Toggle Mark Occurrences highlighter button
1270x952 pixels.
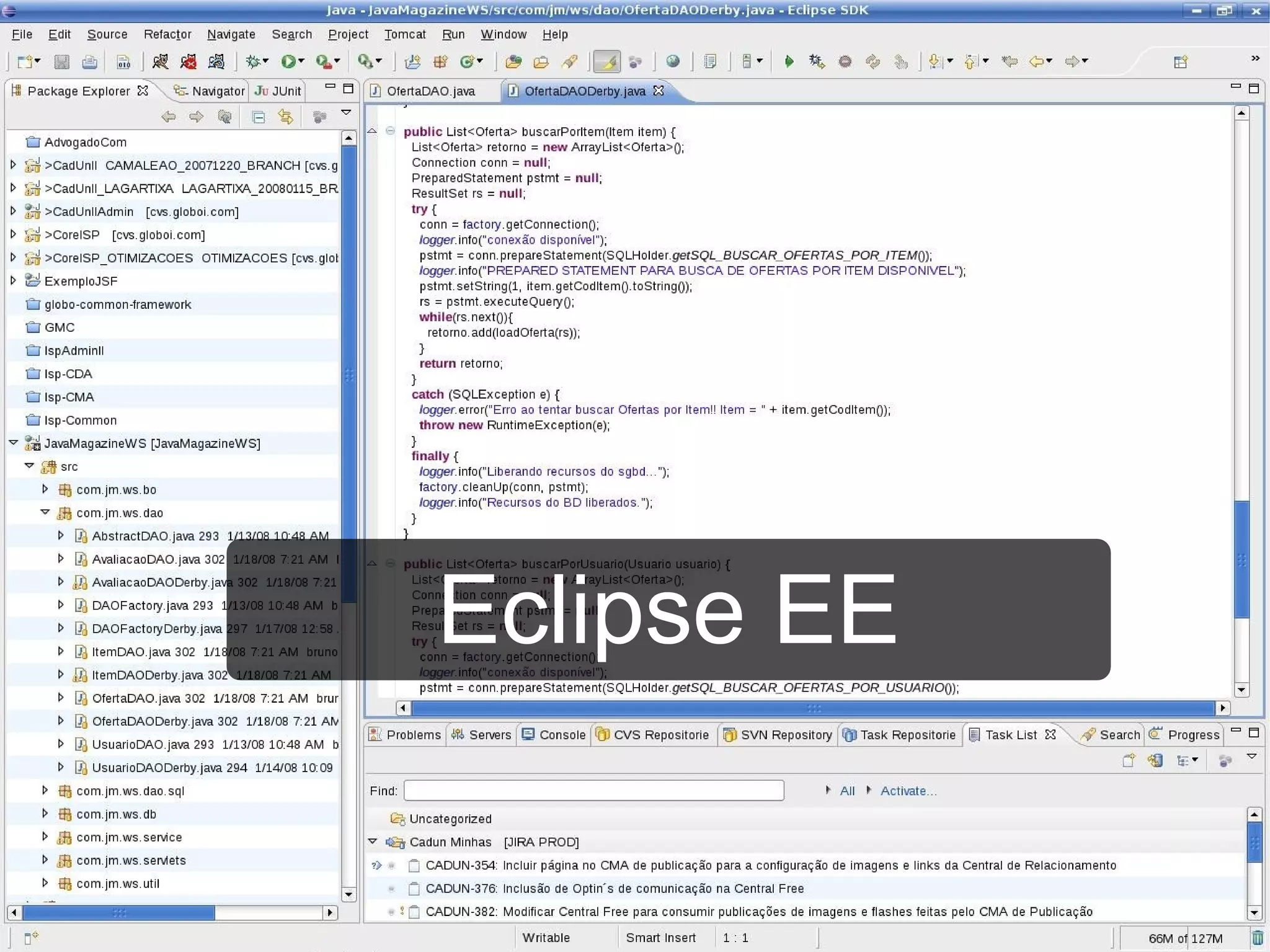pyautogui.click(x=606, y=61)
